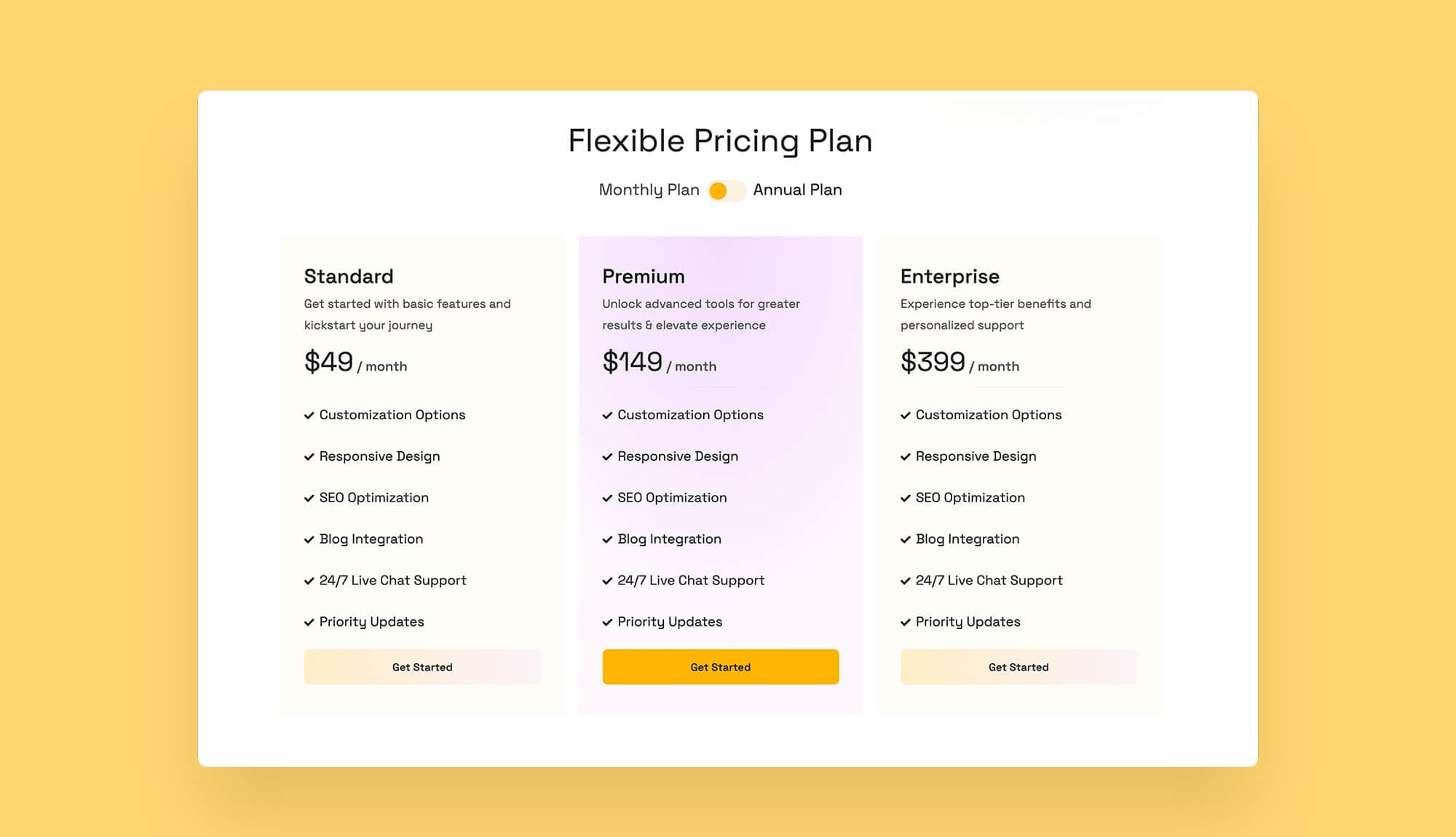Click the Standard plan heading
Viewport: 1456px width, 837px height.
point(348,276)
